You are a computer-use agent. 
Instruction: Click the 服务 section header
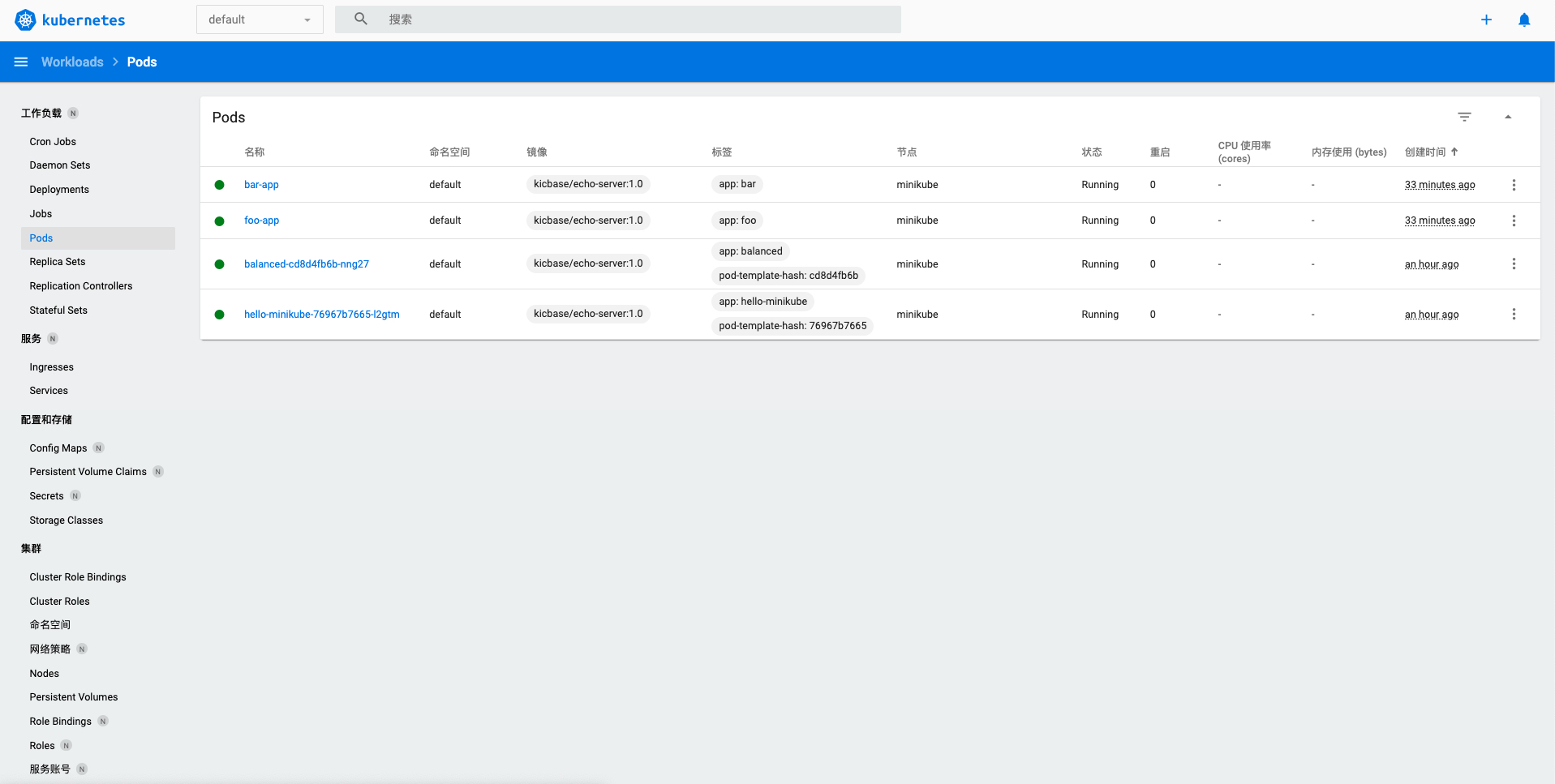31,339
